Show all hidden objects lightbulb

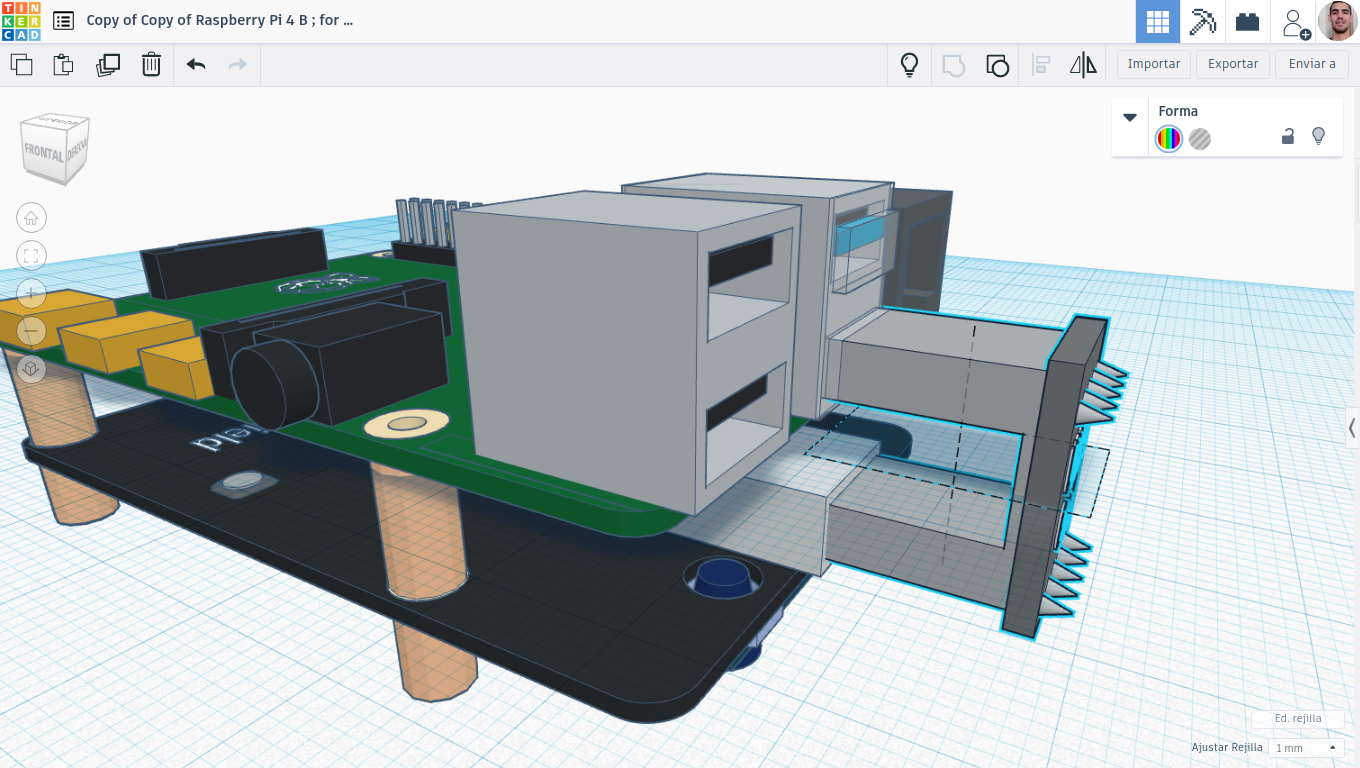(x=909, y=65)
